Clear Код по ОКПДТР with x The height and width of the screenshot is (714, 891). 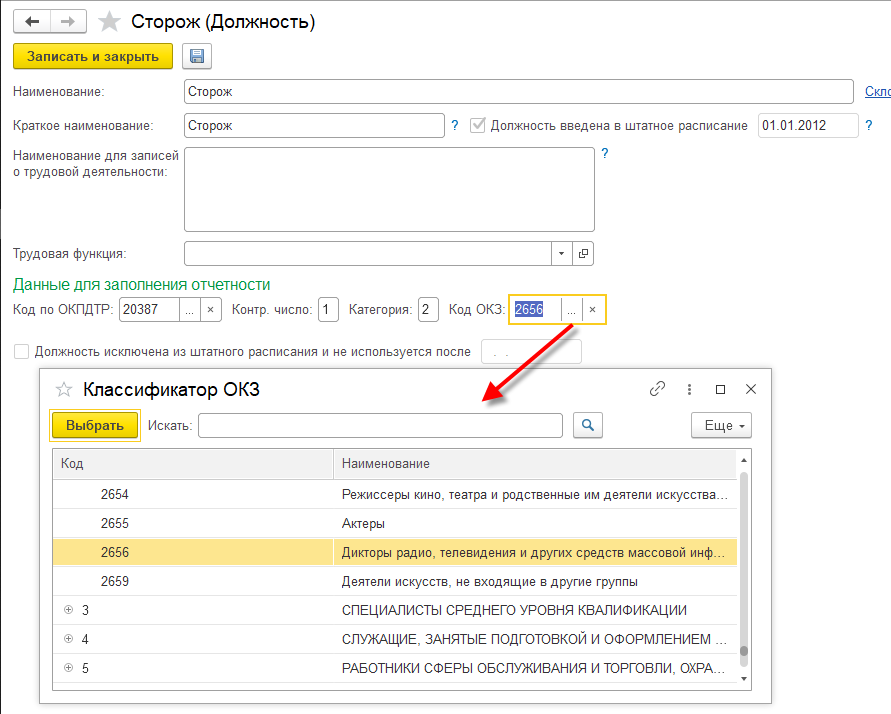(x=210, y=310)
